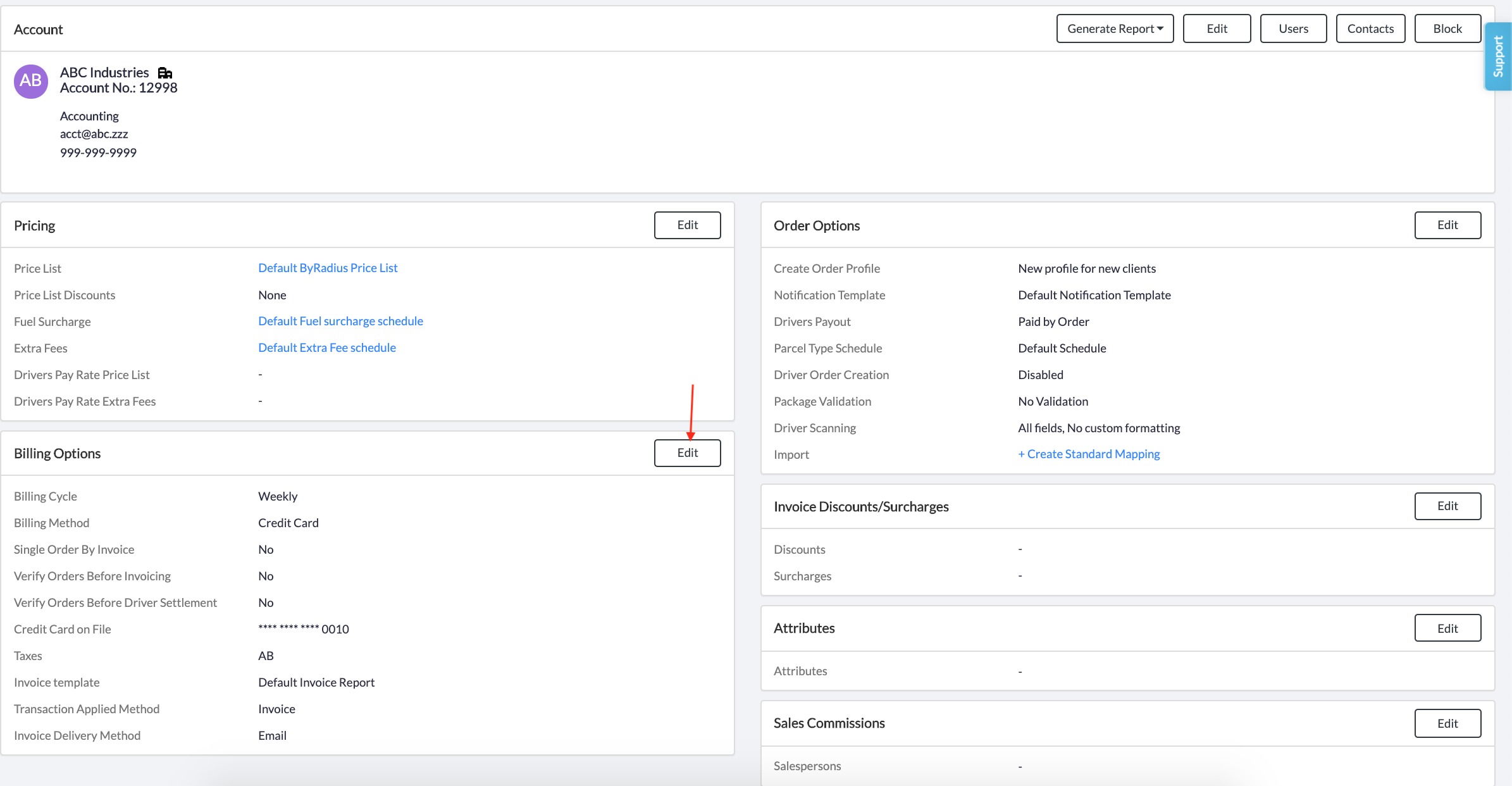Click the account phone number 999-999-9999
Viewport: 1512px width, 786px height.
coord(98,153)
